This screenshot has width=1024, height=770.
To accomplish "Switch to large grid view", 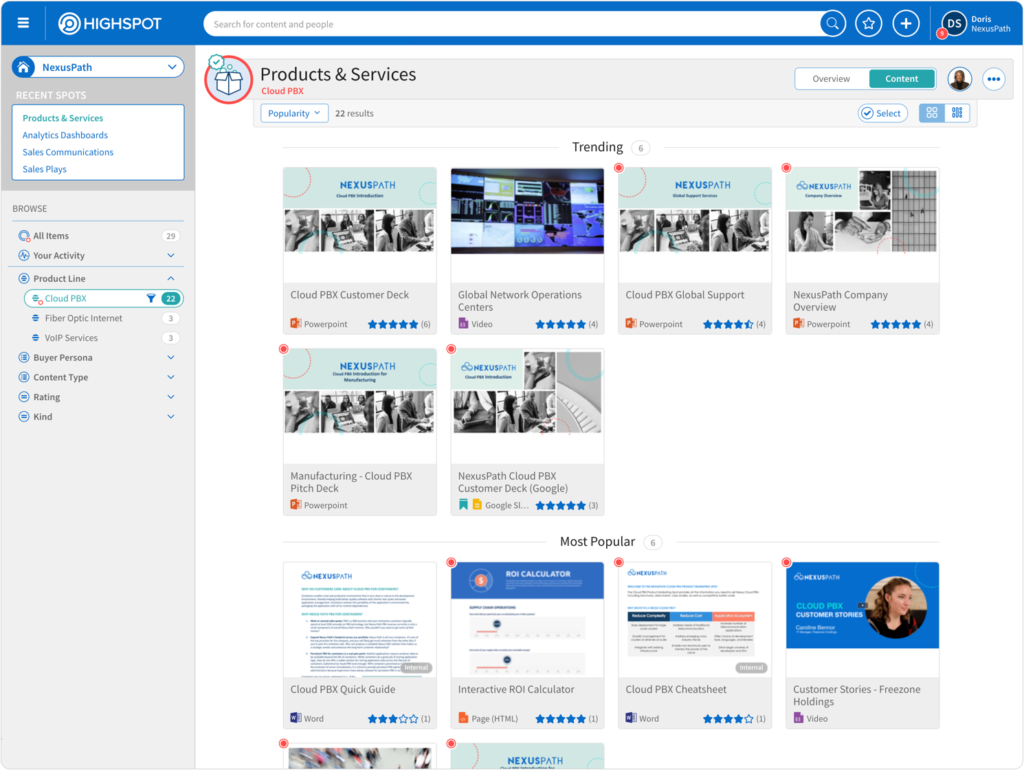I will pos(932,113).
